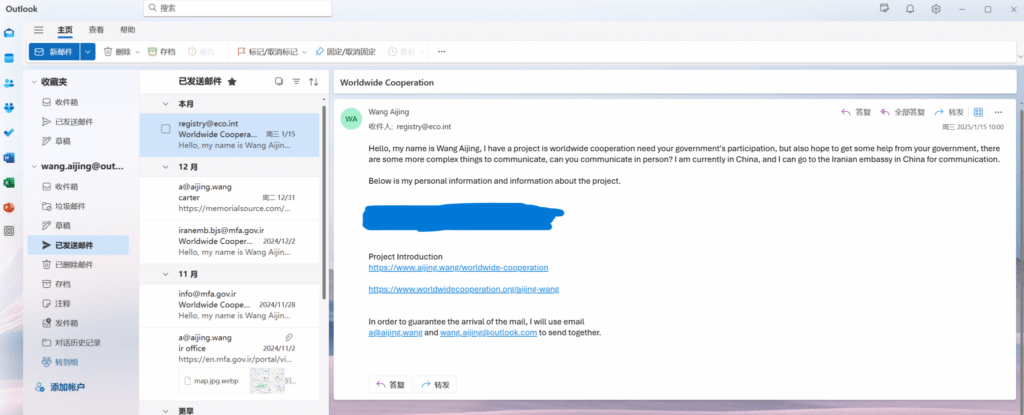
Task: Open the dropdown arrow beside 新邮件
Action: click(88, 51)
